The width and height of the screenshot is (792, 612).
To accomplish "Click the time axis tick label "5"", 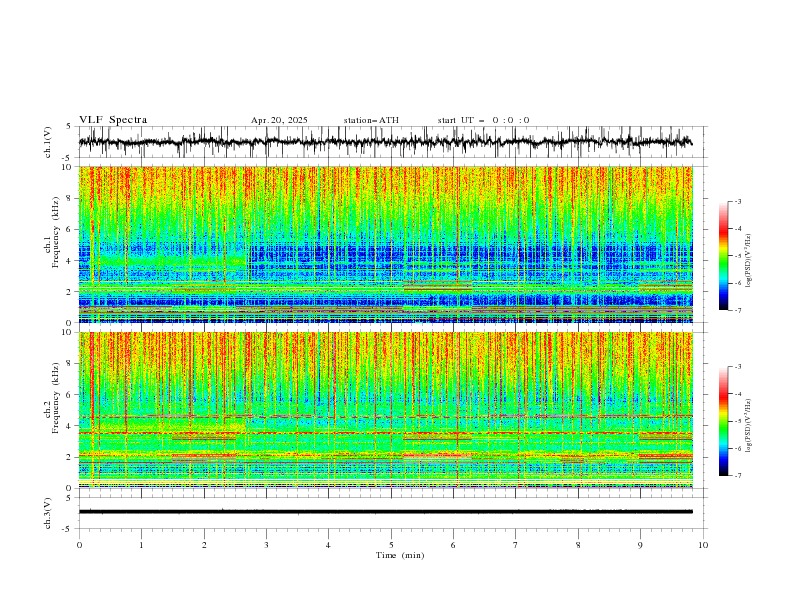I will pyautogui.click(x=391, y=545).
